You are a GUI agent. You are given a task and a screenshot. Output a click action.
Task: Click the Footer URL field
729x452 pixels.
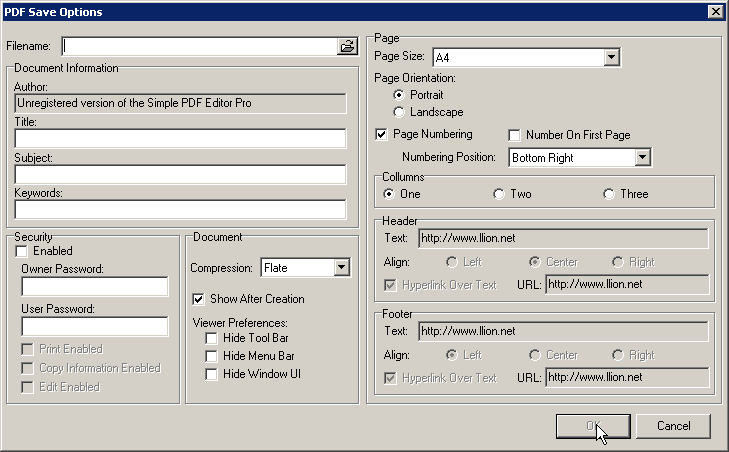tap(628, 378)
